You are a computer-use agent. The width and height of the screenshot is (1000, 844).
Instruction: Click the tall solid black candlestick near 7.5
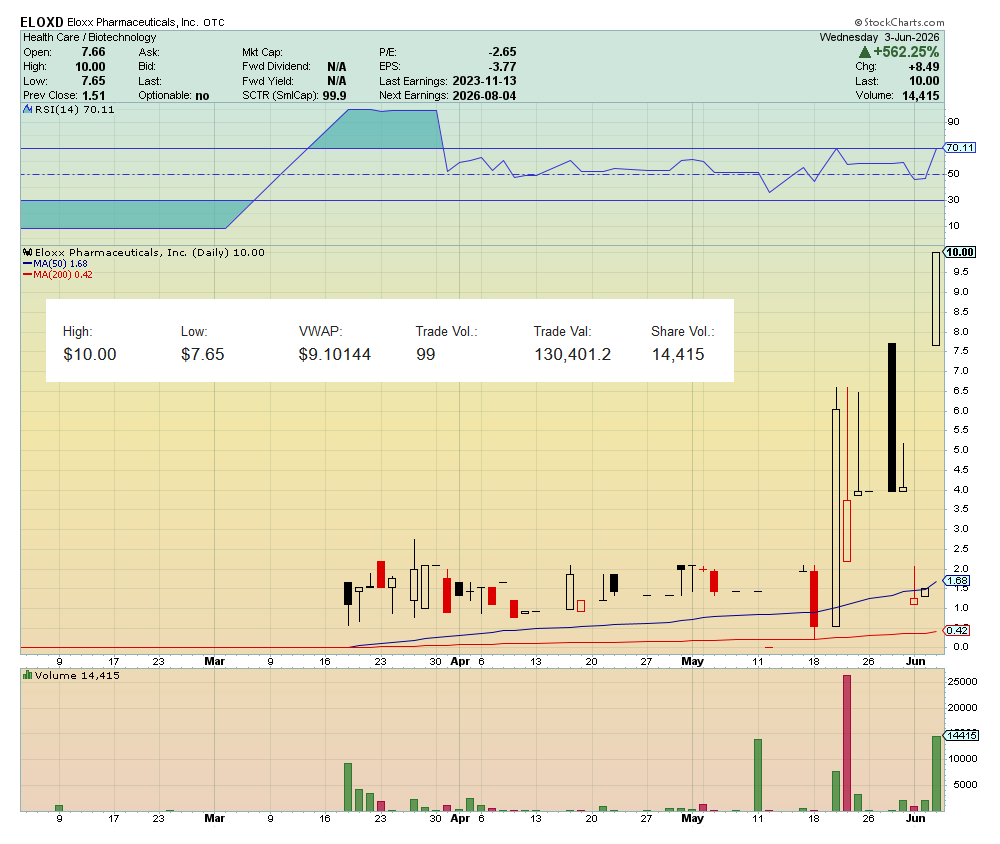(892, 417)
